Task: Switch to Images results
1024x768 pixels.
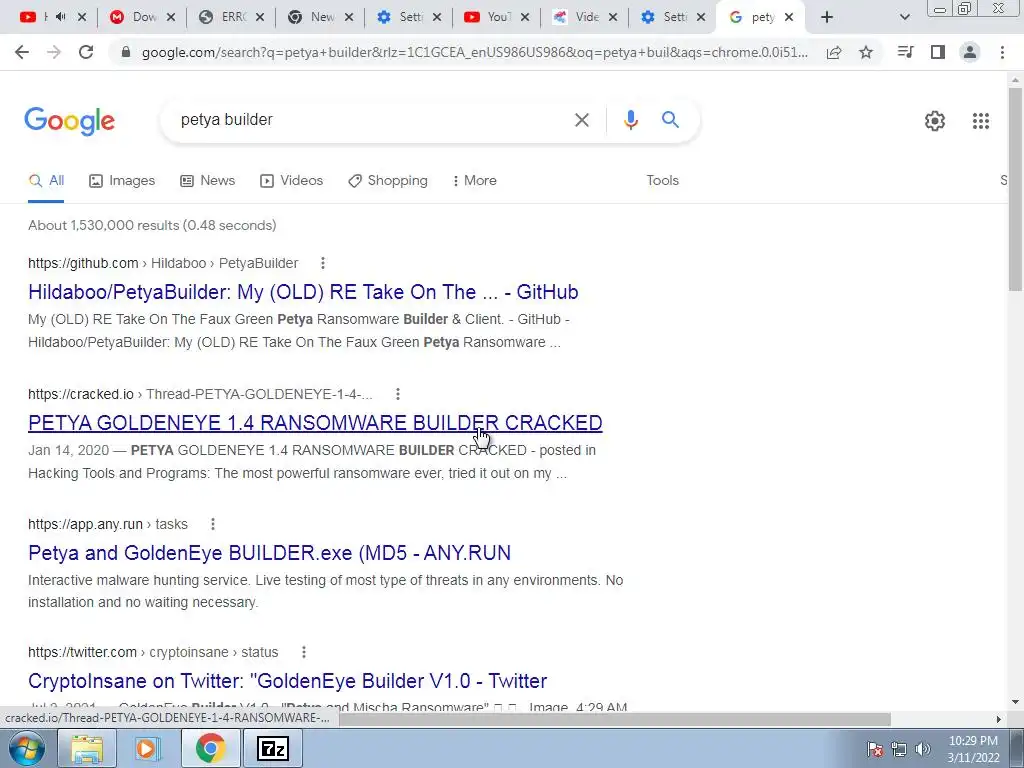Action: (122, 180)
